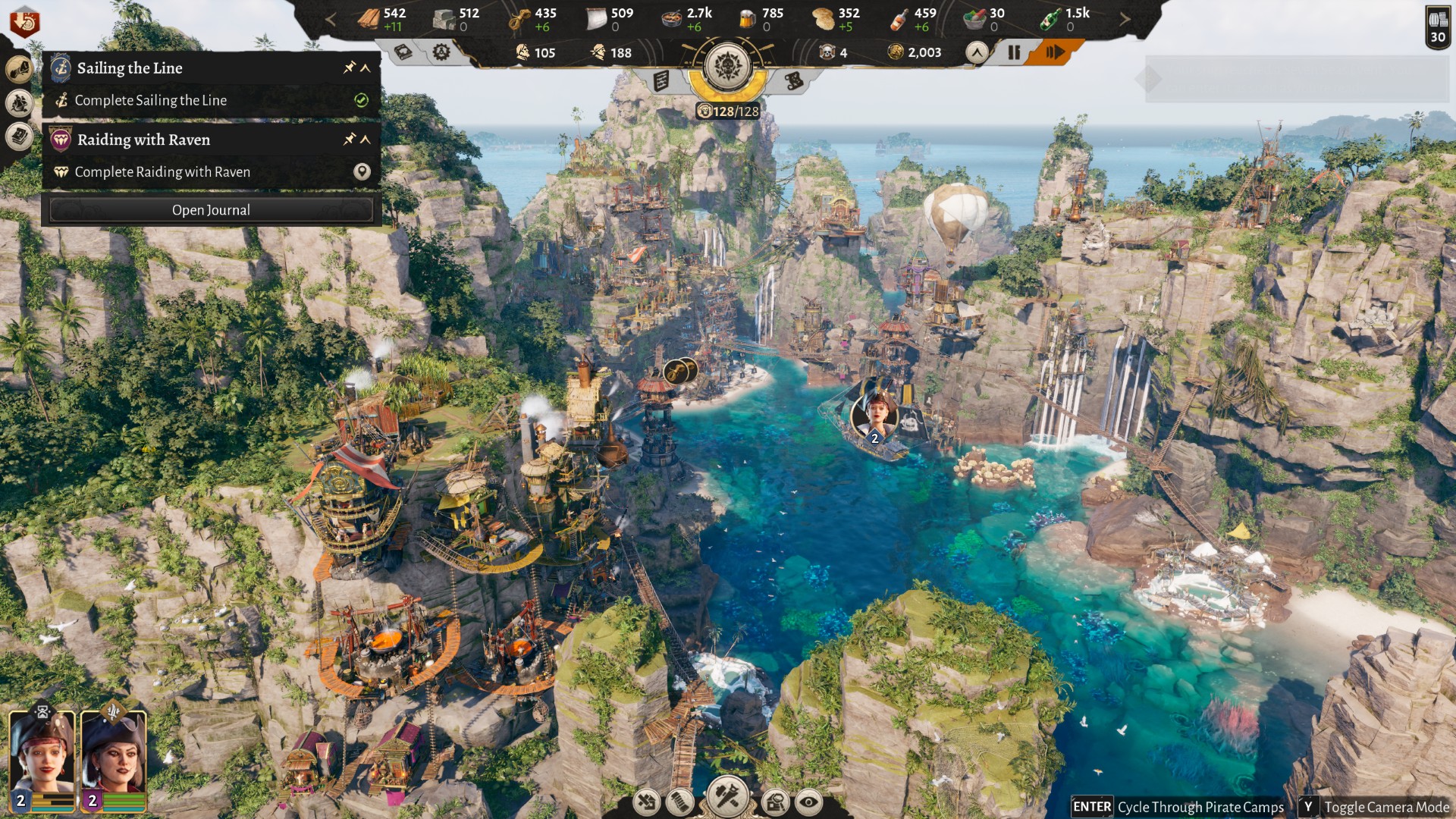Image resolution: width=1456 pixels, height=819 pixels.
Task: Click the red alert badge in the top-left corner
Action: (x=24, y=22)
